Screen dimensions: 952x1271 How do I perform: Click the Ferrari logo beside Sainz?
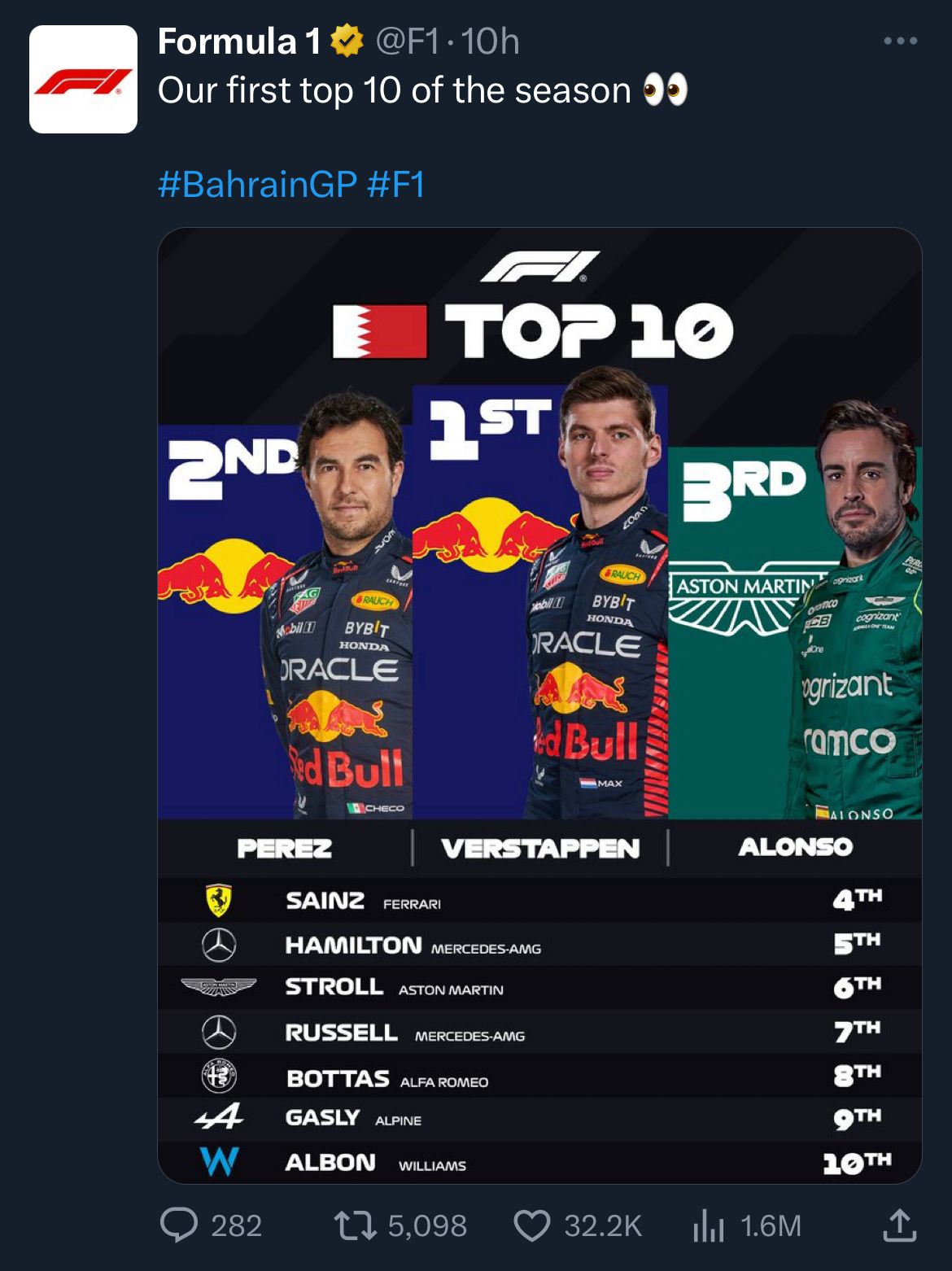click(218, 901)
